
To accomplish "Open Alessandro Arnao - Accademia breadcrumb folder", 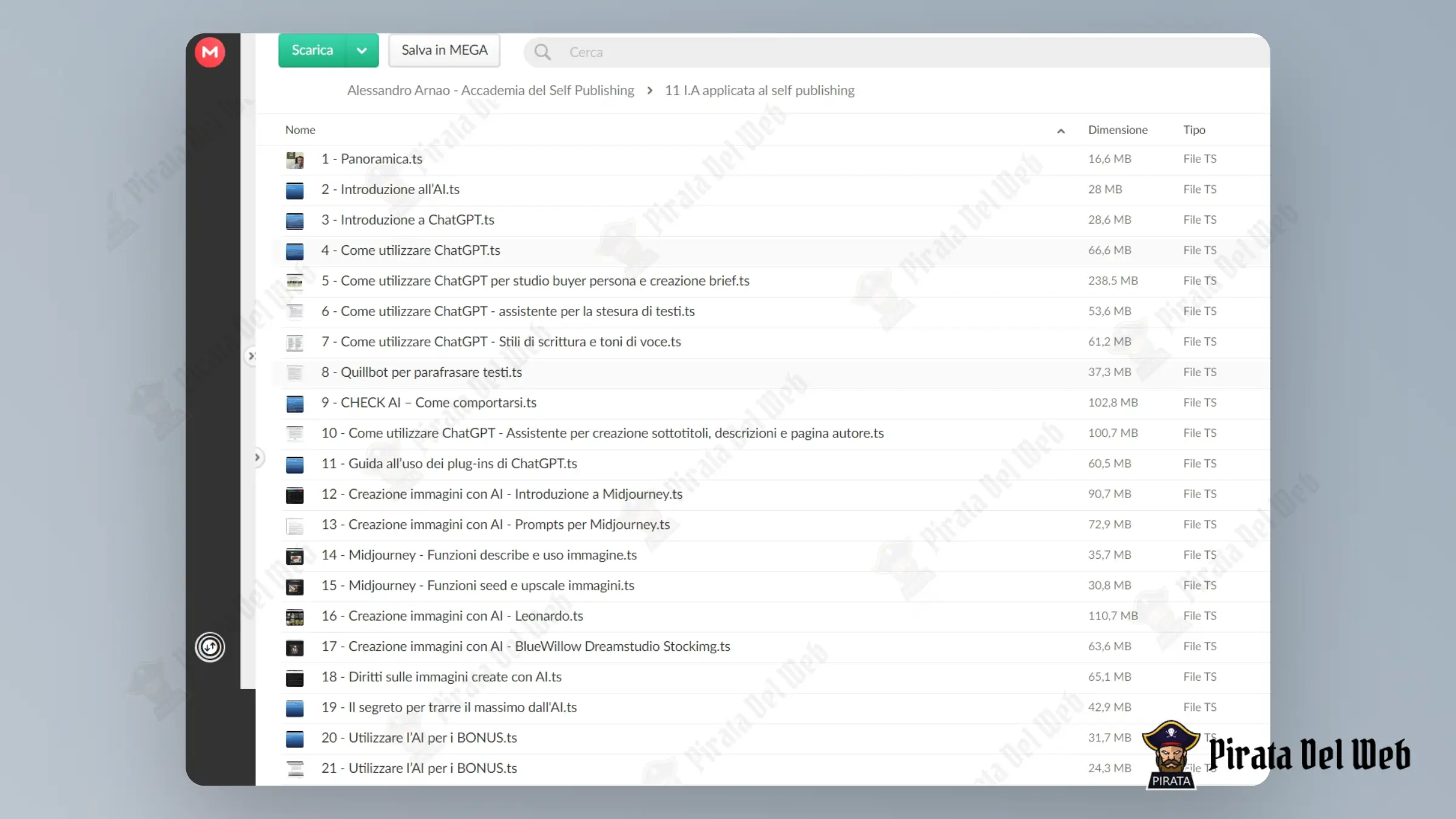I will pos(490,90).
